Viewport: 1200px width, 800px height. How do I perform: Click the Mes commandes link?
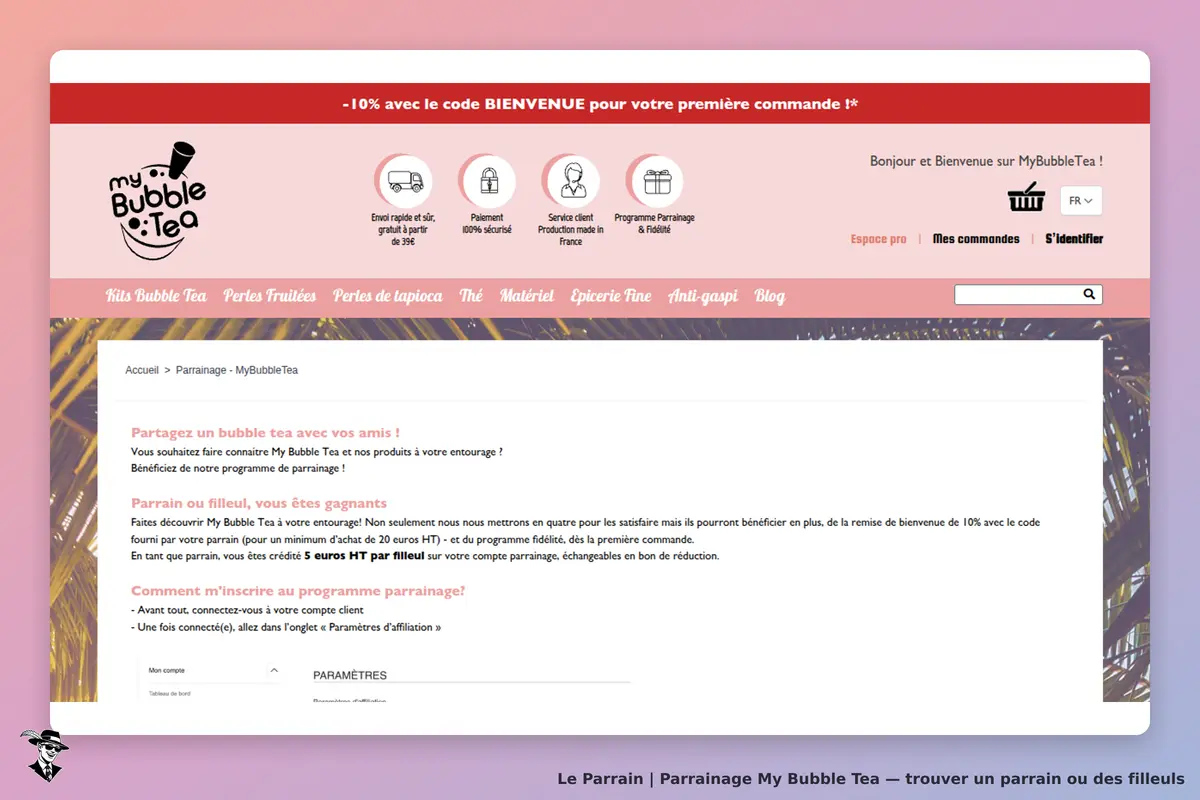point(976,239)
